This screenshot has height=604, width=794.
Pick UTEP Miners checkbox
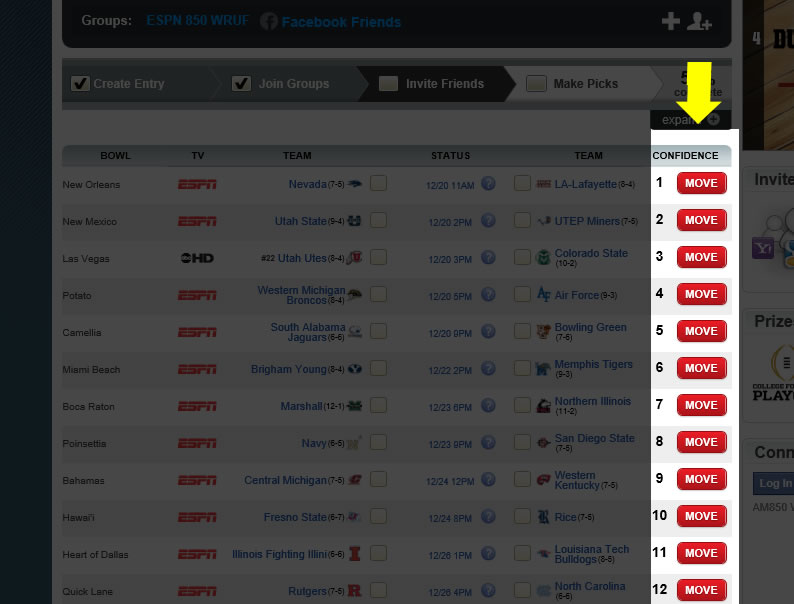pos(522,220)
